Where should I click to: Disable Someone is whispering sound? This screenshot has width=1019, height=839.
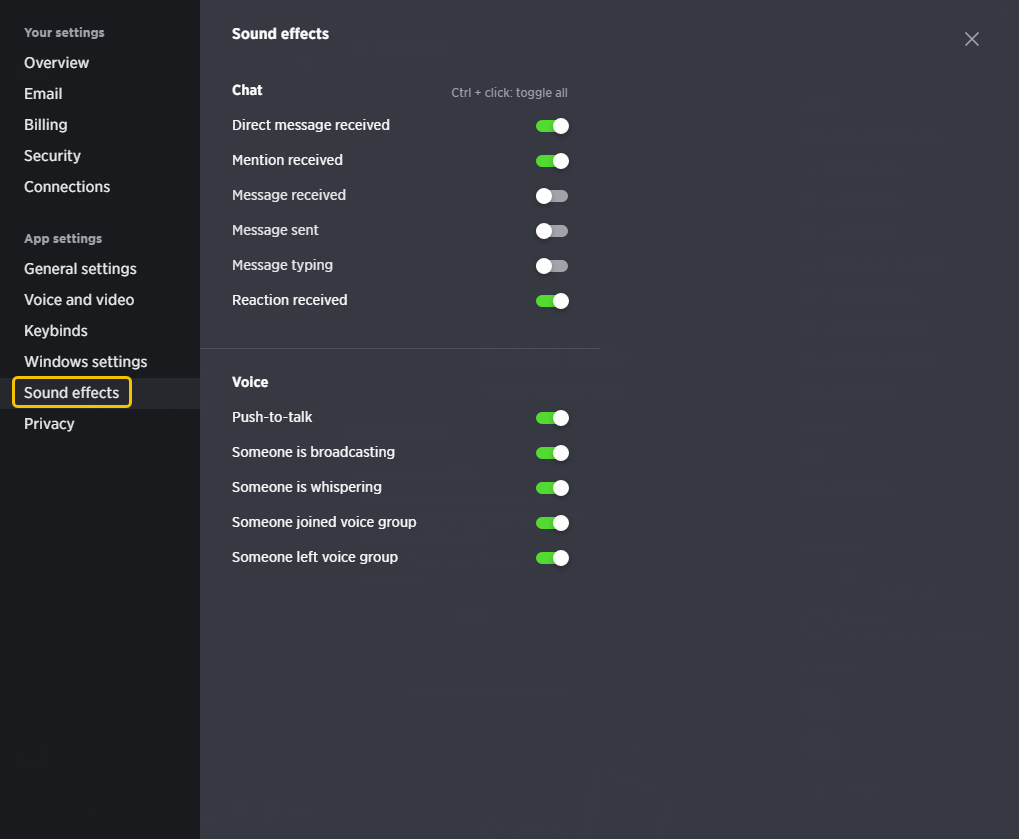(x=552, y=489)
